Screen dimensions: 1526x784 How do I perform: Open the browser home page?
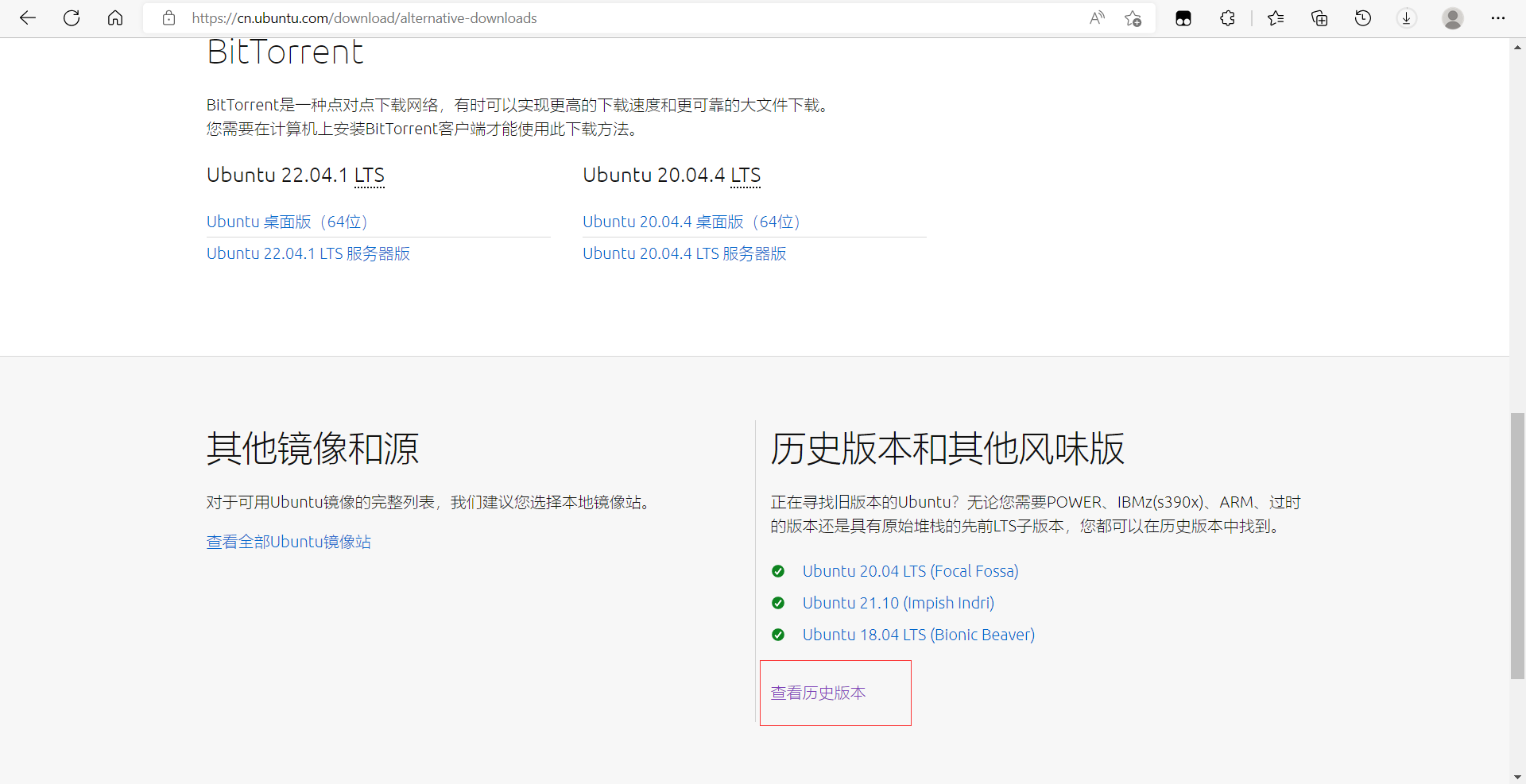click(x=115, y=18)
